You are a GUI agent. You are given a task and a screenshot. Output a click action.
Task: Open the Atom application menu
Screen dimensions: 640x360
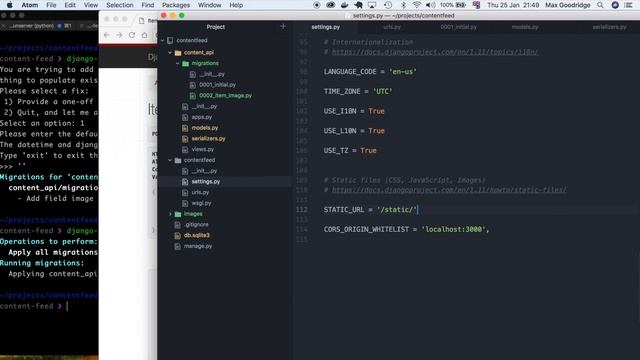[30, 5]
